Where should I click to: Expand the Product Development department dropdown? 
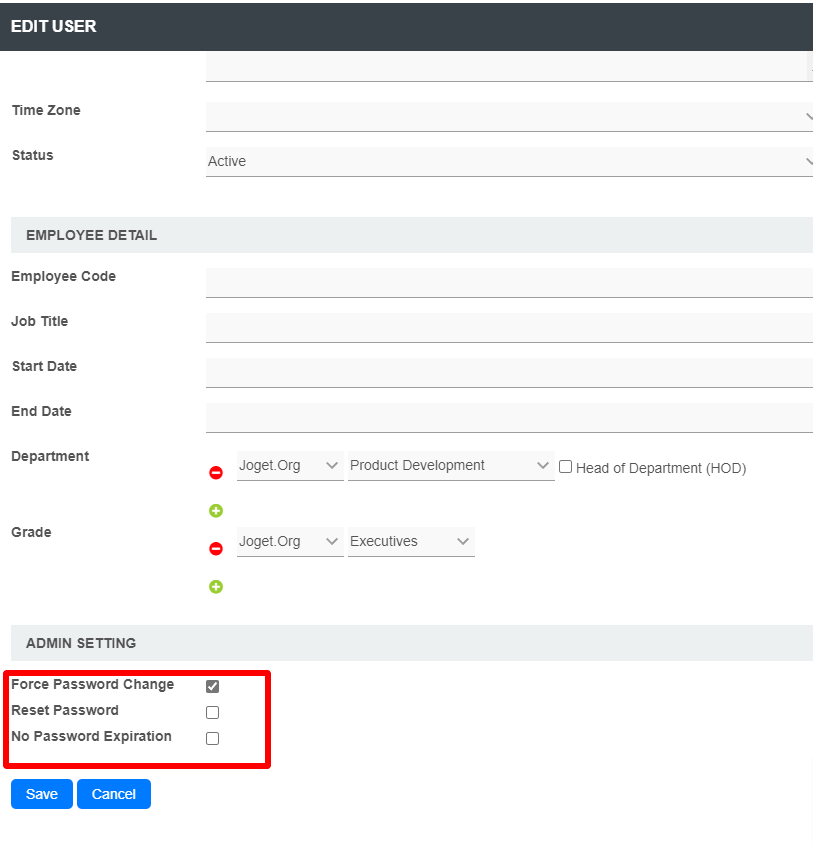coord(451,466)
